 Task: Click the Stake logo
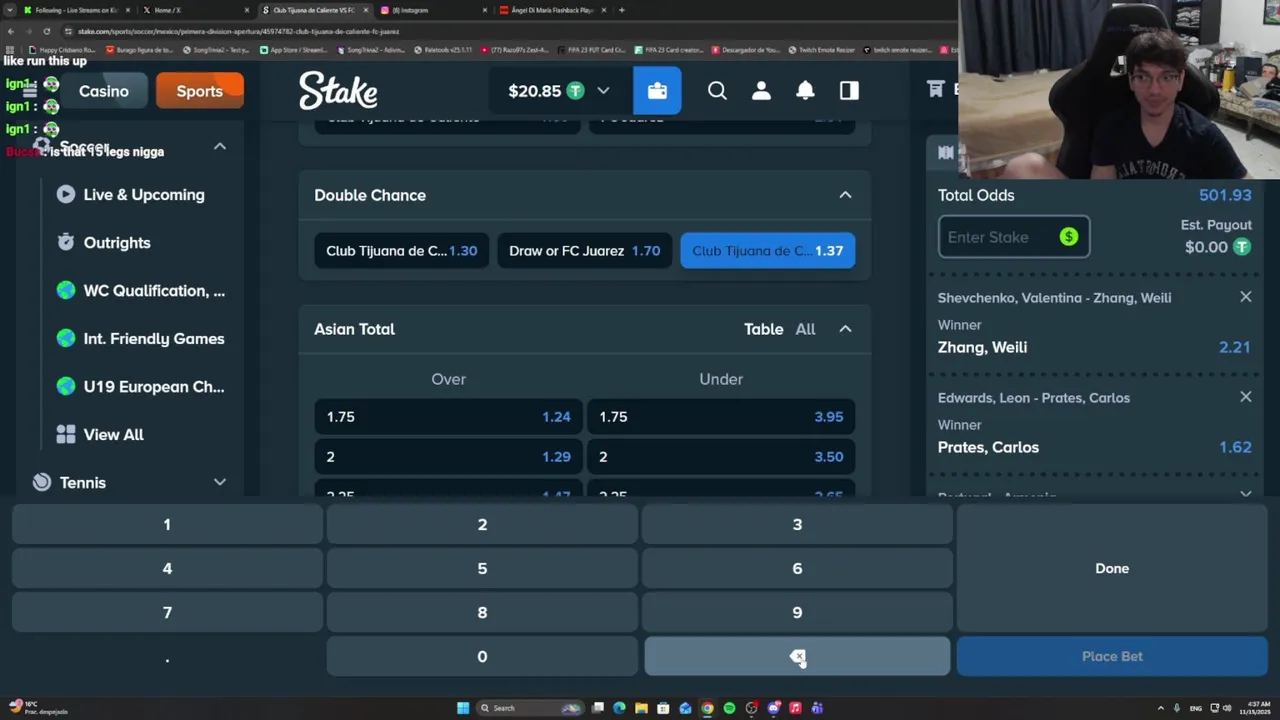point(338,91)
